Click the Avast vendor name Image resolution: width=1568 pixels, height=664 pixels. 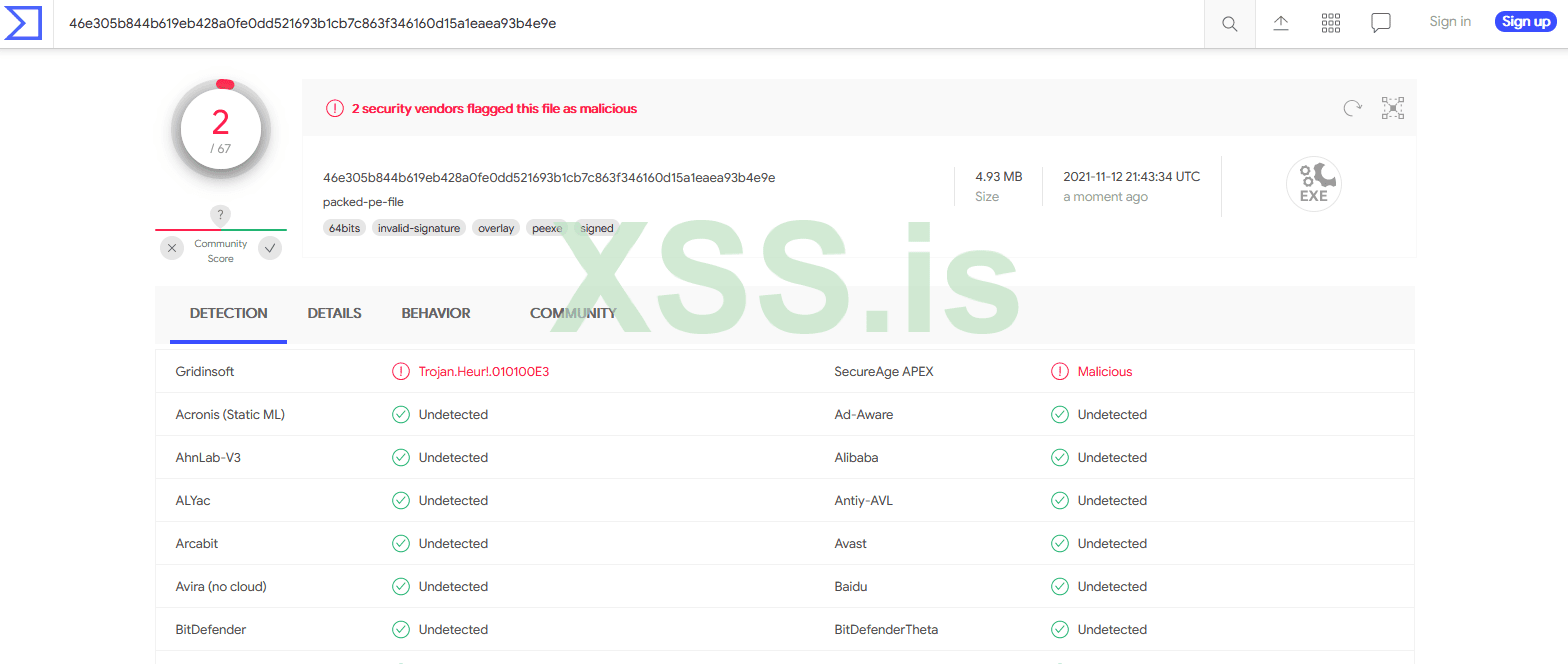coord(851,543)
